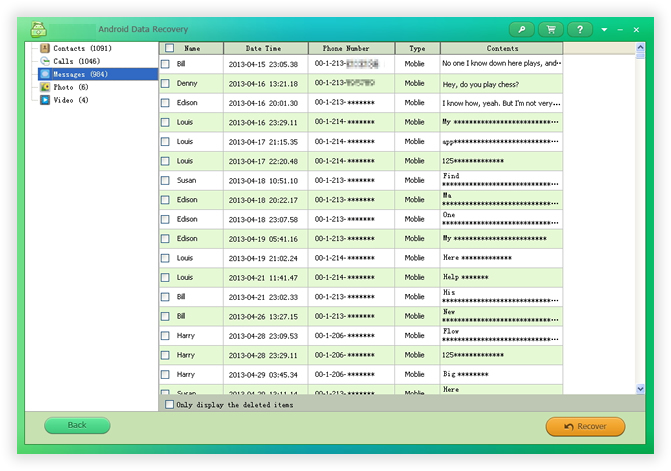Check the Harry 2013-04-29 03:45.34 checkbox
Screen dimensions: 671x471
[x=165, y=375]
